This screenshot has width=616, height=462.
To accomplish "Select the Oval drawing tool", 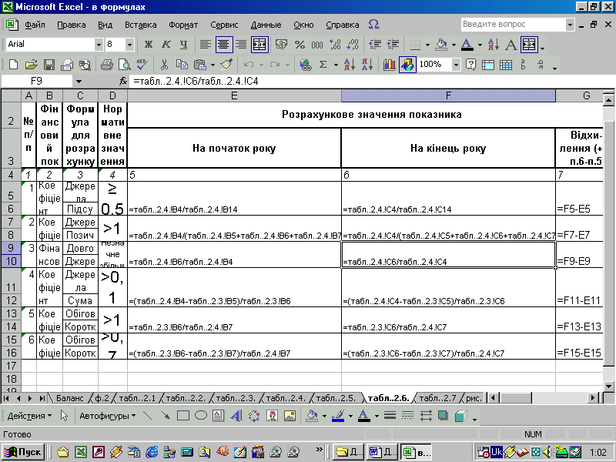I will [x=200, y=415].
